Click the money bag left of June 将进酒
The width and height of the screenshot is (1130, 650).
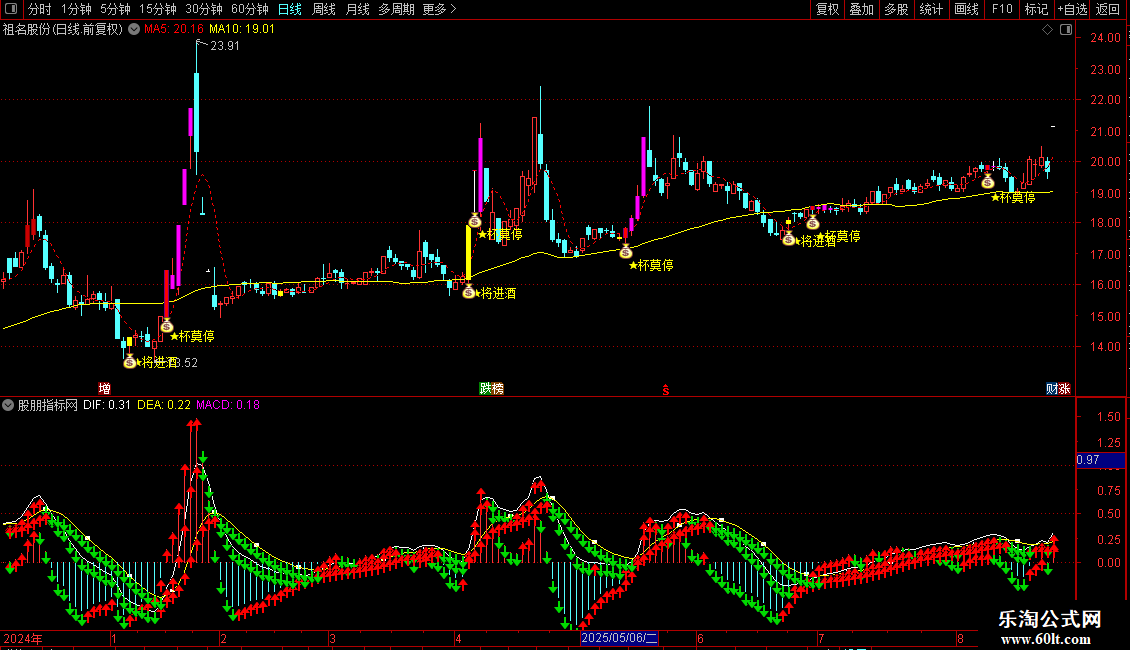(x=789, y=239)
